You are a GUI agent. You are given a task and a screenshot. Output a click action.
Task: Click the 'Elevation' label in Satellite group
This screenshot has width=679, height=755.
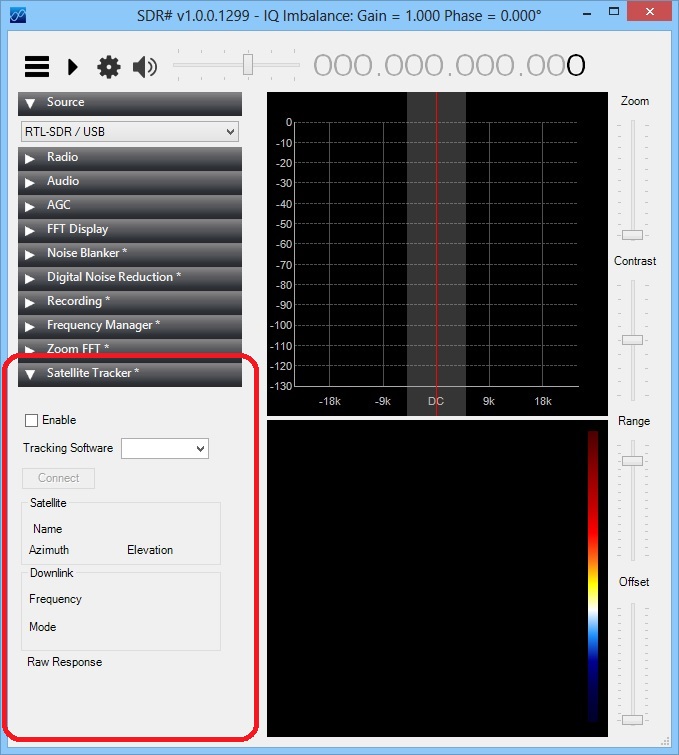[150, 550]
